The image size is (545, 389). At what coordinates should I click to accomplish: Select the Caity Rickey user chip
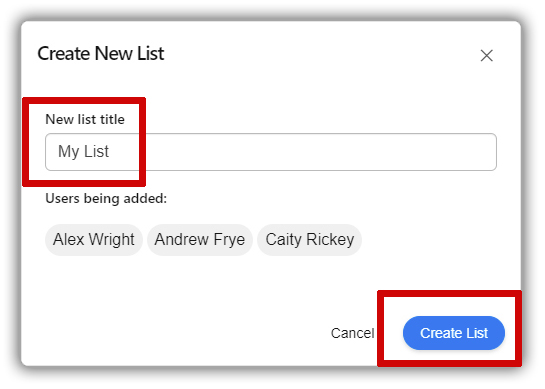(x=310, y=240)
